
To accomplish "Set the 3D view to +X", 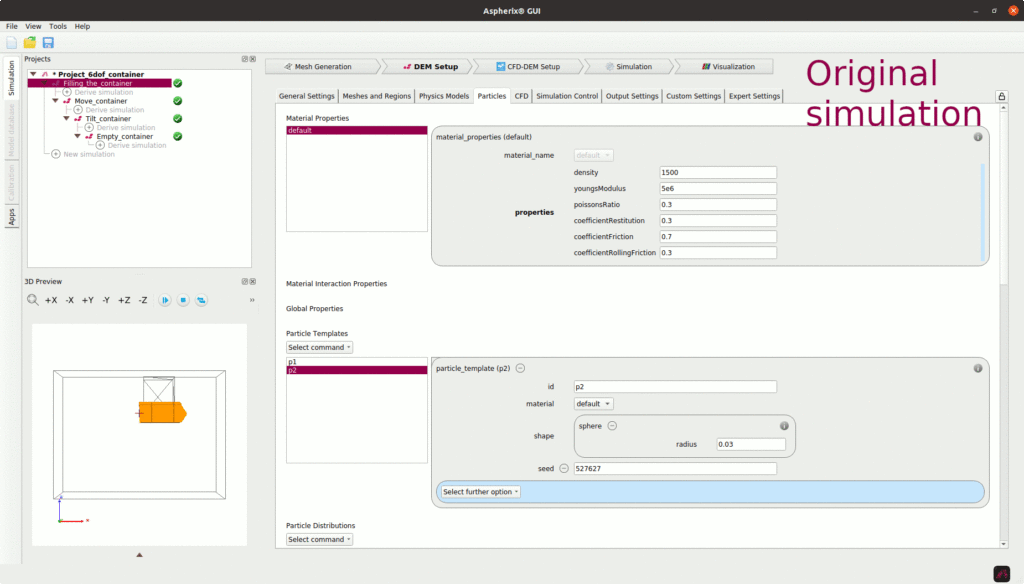I will point(51,300).
